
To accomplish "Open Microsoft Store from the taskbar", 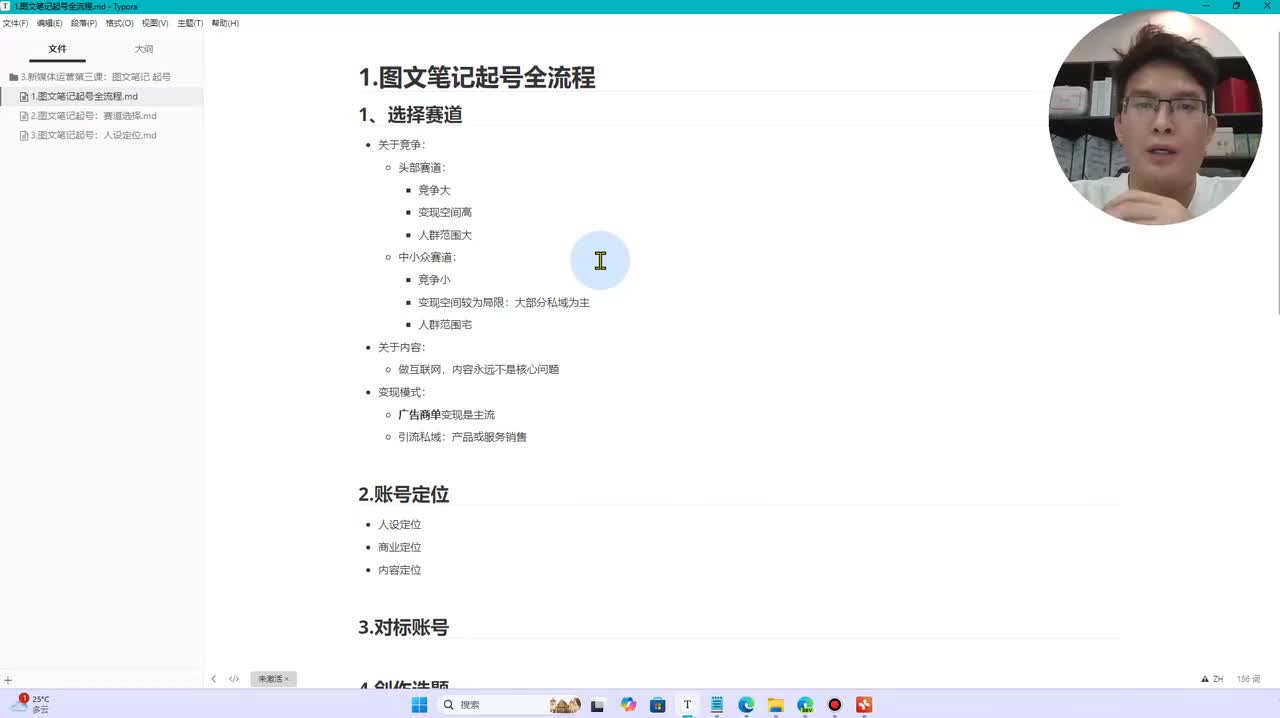I will (x=657, y=705).
